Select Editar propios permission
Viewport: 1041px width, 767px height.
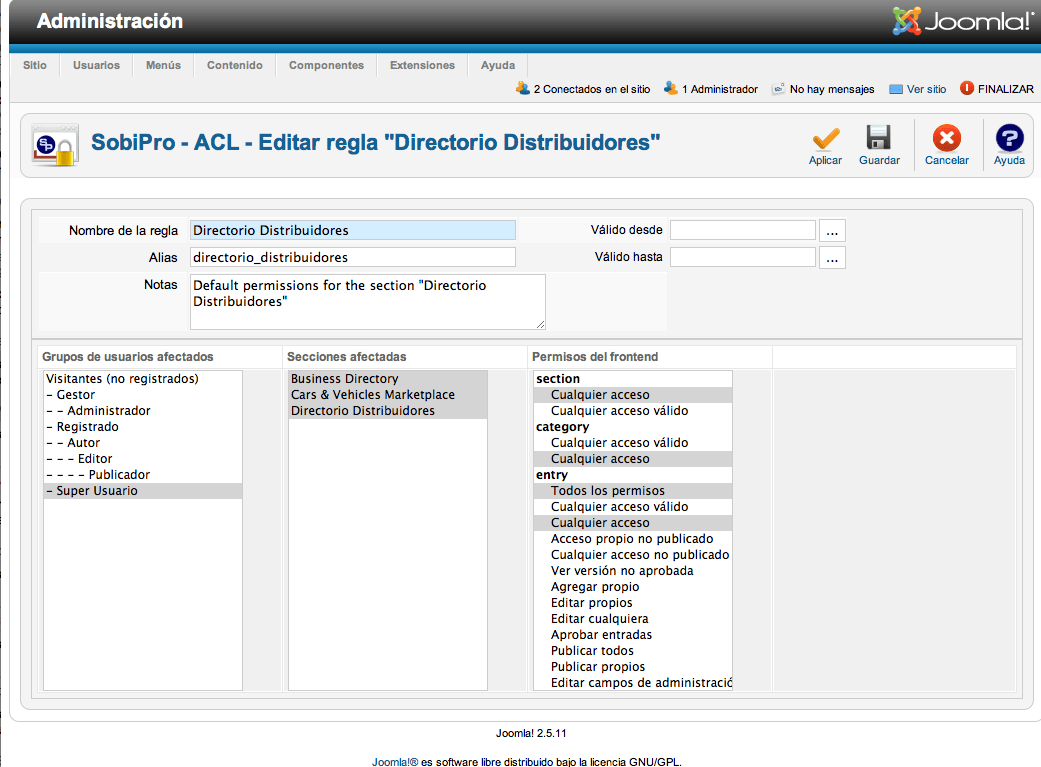tap(633, 602)
